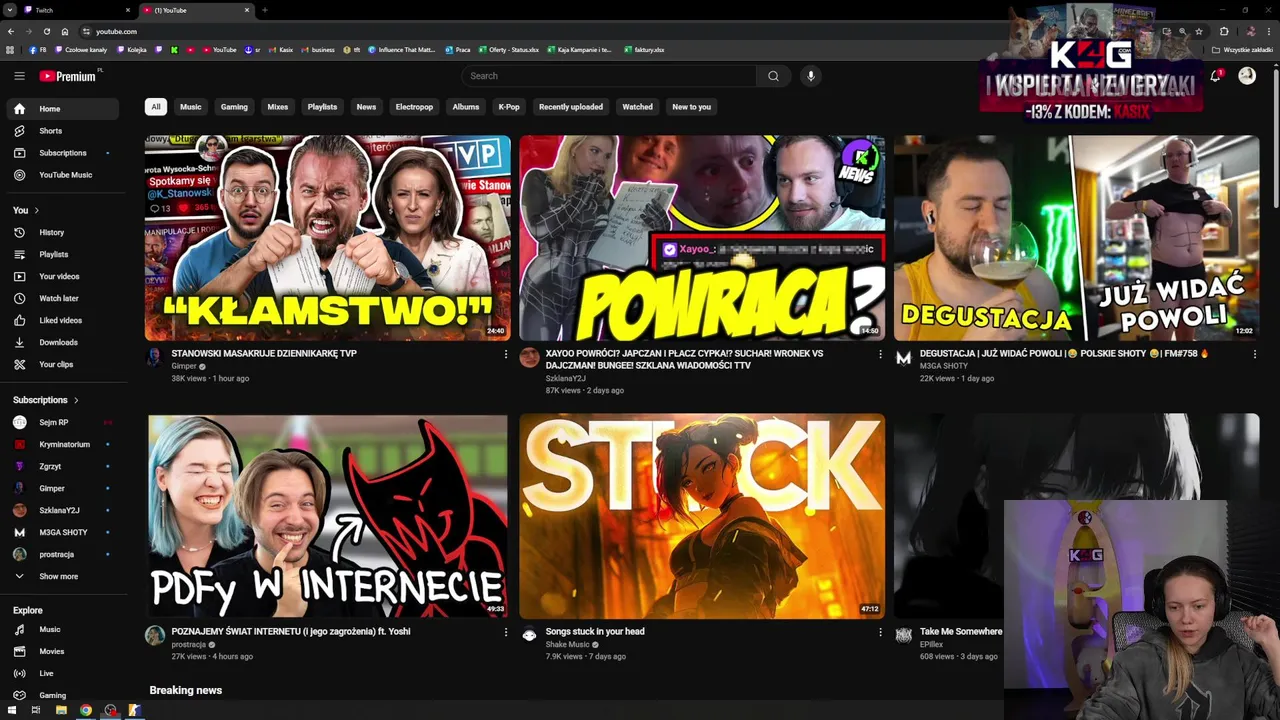Open Explore Live category

63,673
